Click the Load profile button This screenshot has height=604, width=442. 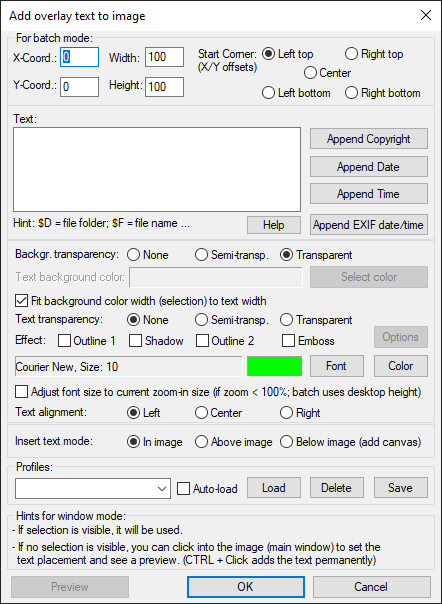[x=274, y=488]
